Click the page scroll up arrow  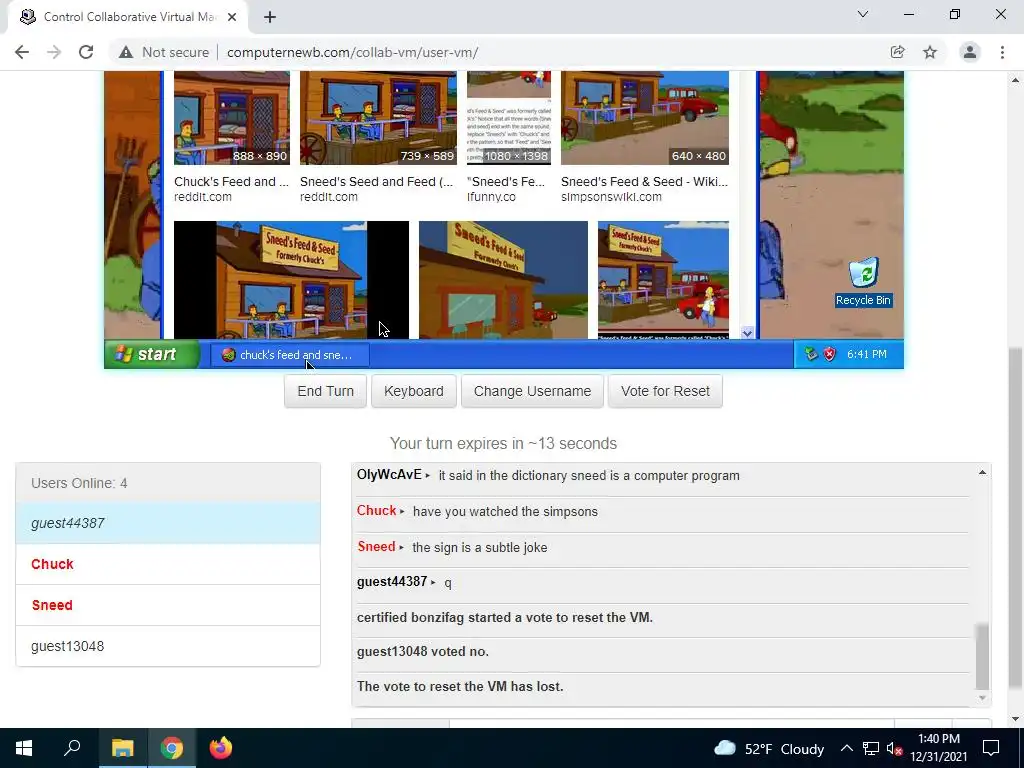[x=1016, y=80]
